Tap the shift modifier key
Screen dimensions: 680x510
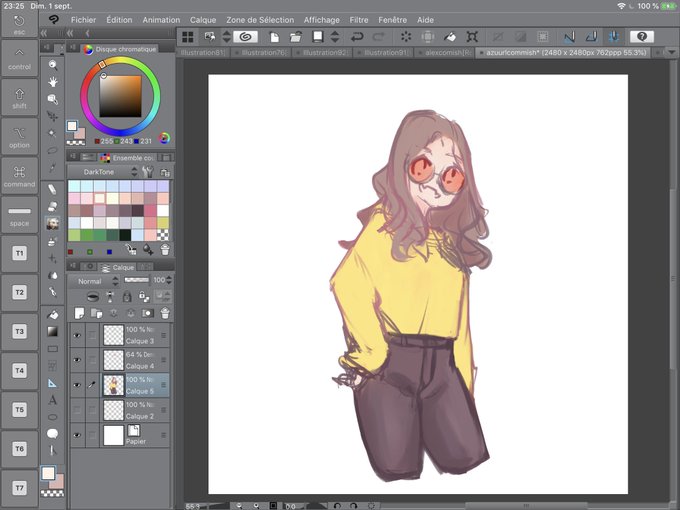pos(19,98)
